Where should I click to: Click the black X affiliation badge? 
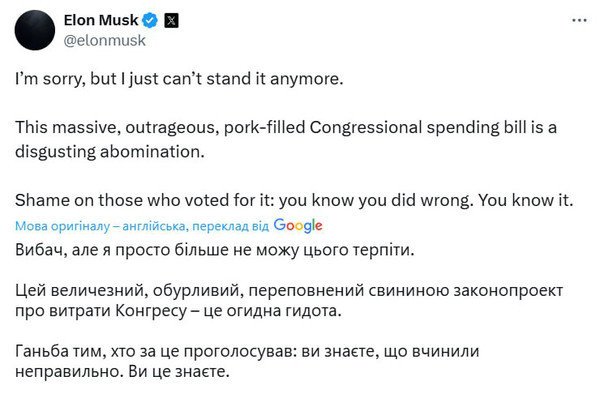point(171,20)
